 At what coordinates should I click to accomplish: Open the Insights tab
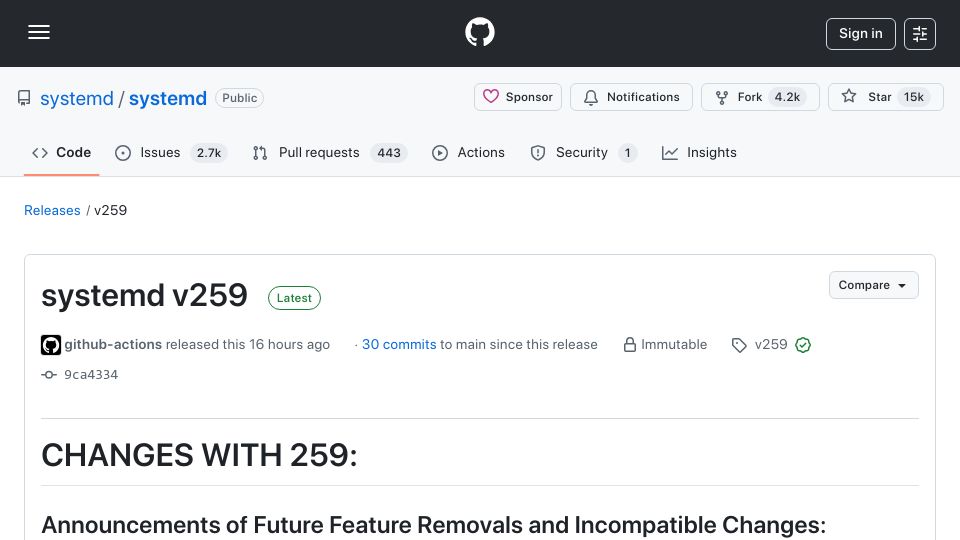coord(699,152)
